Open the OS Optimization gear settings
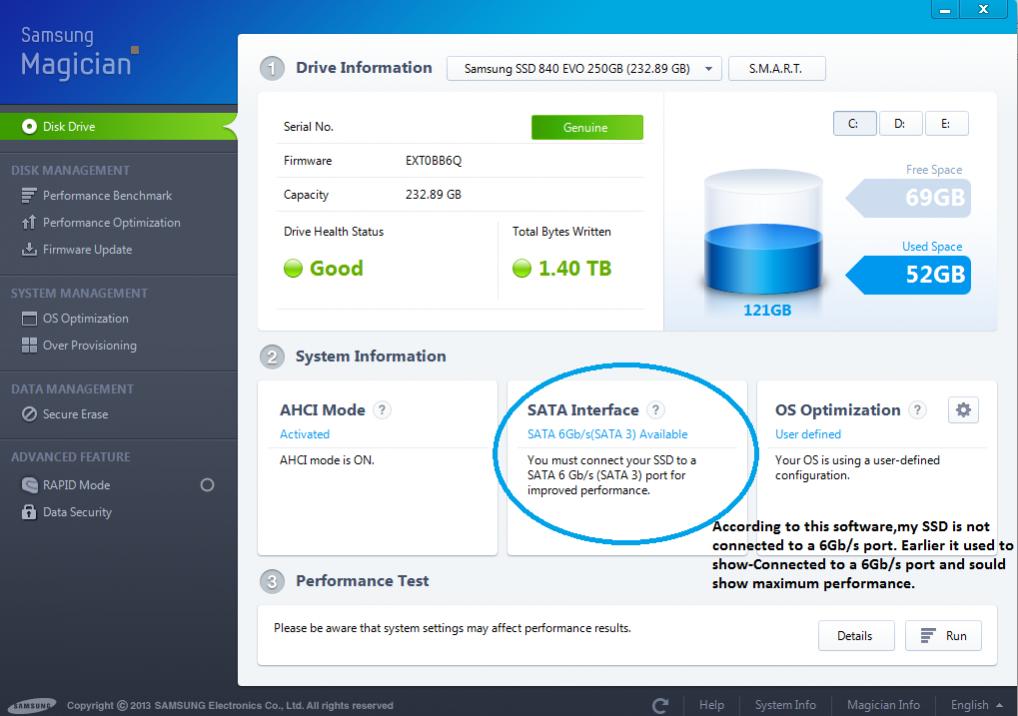This screenshot has width=1018, height=716. (x=963, y=410)
